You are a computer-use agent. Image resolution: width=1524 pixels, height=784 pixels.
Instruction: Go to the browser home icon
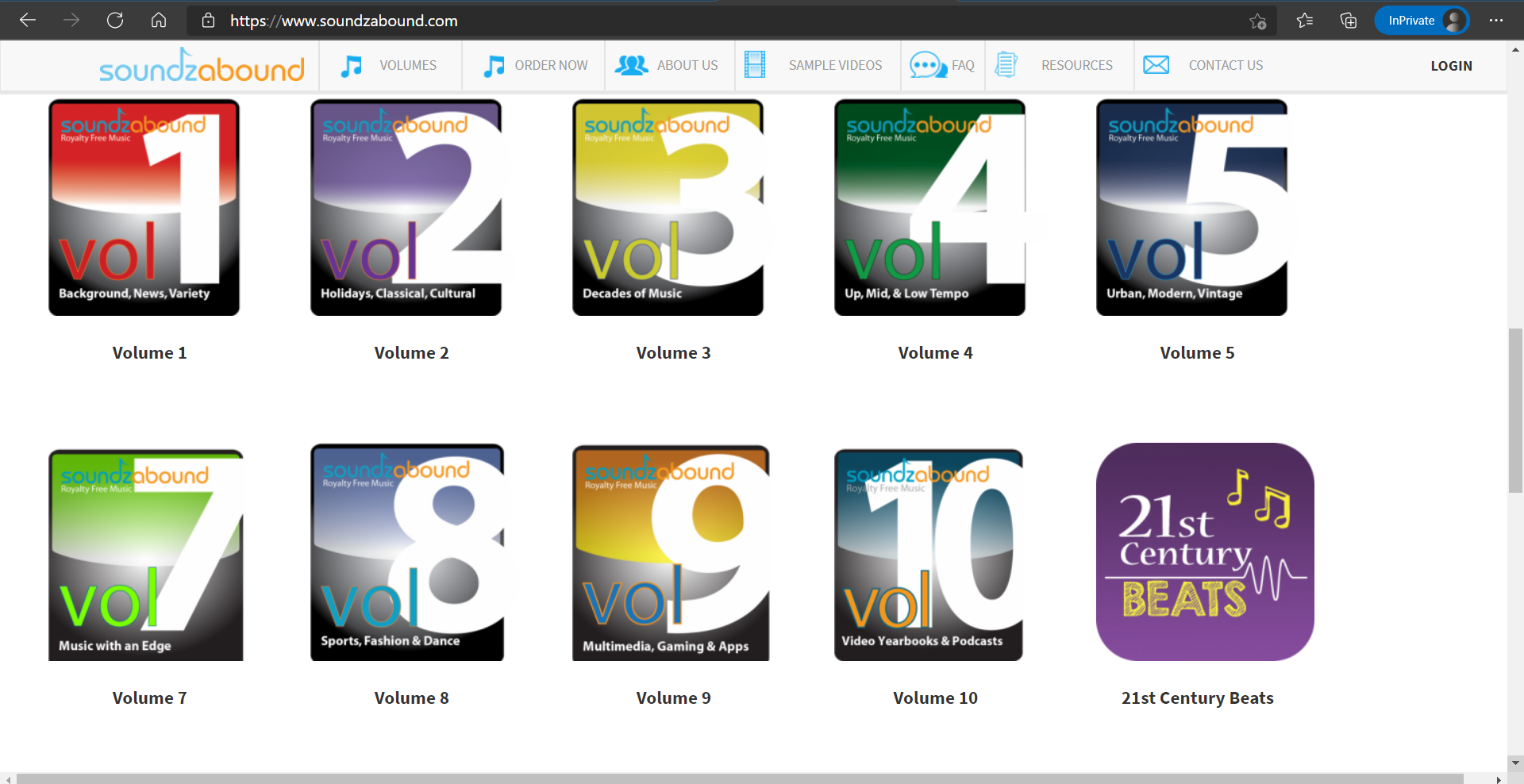click(159, 21)
